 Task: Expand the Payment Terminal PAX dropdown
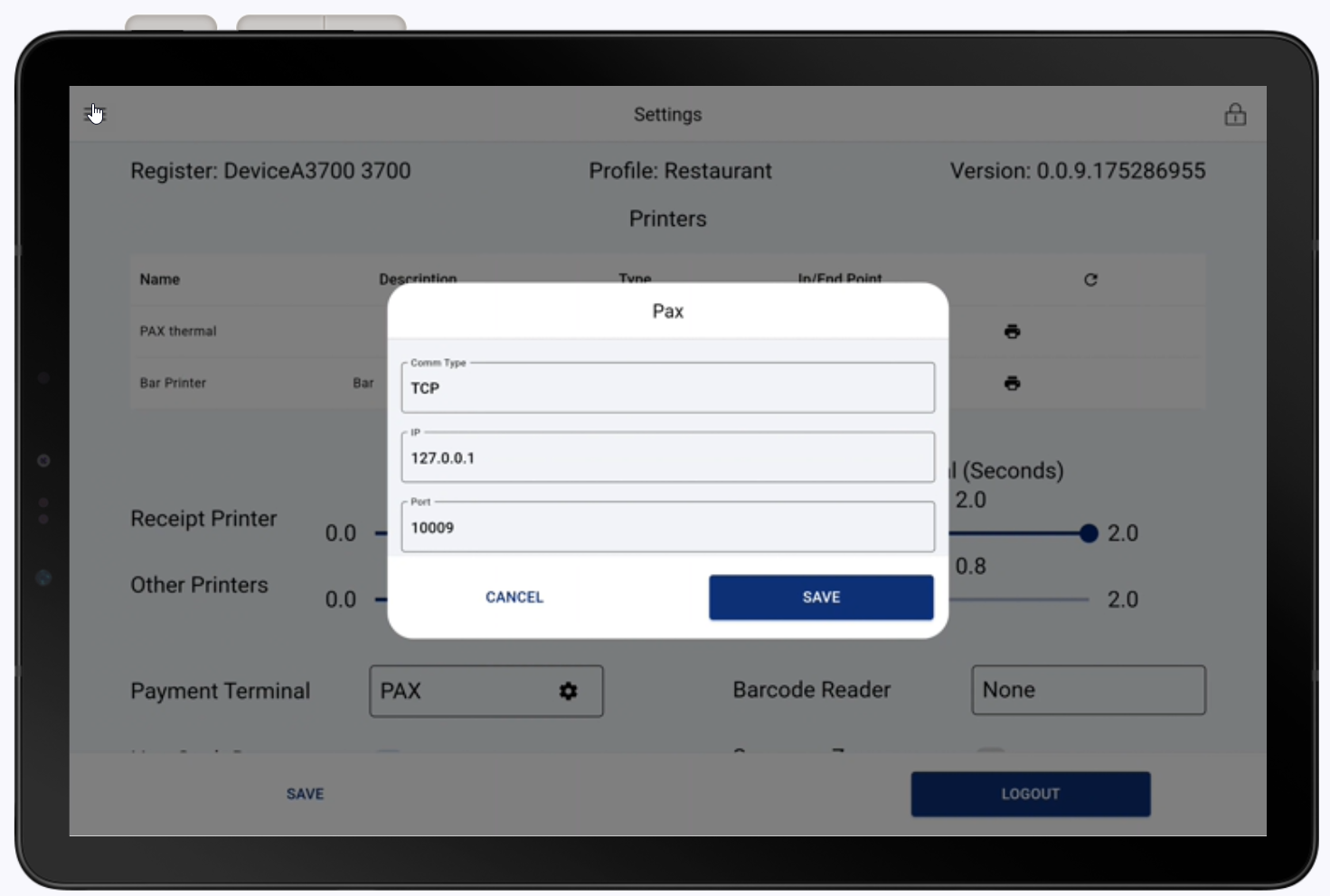coord(461,692)
